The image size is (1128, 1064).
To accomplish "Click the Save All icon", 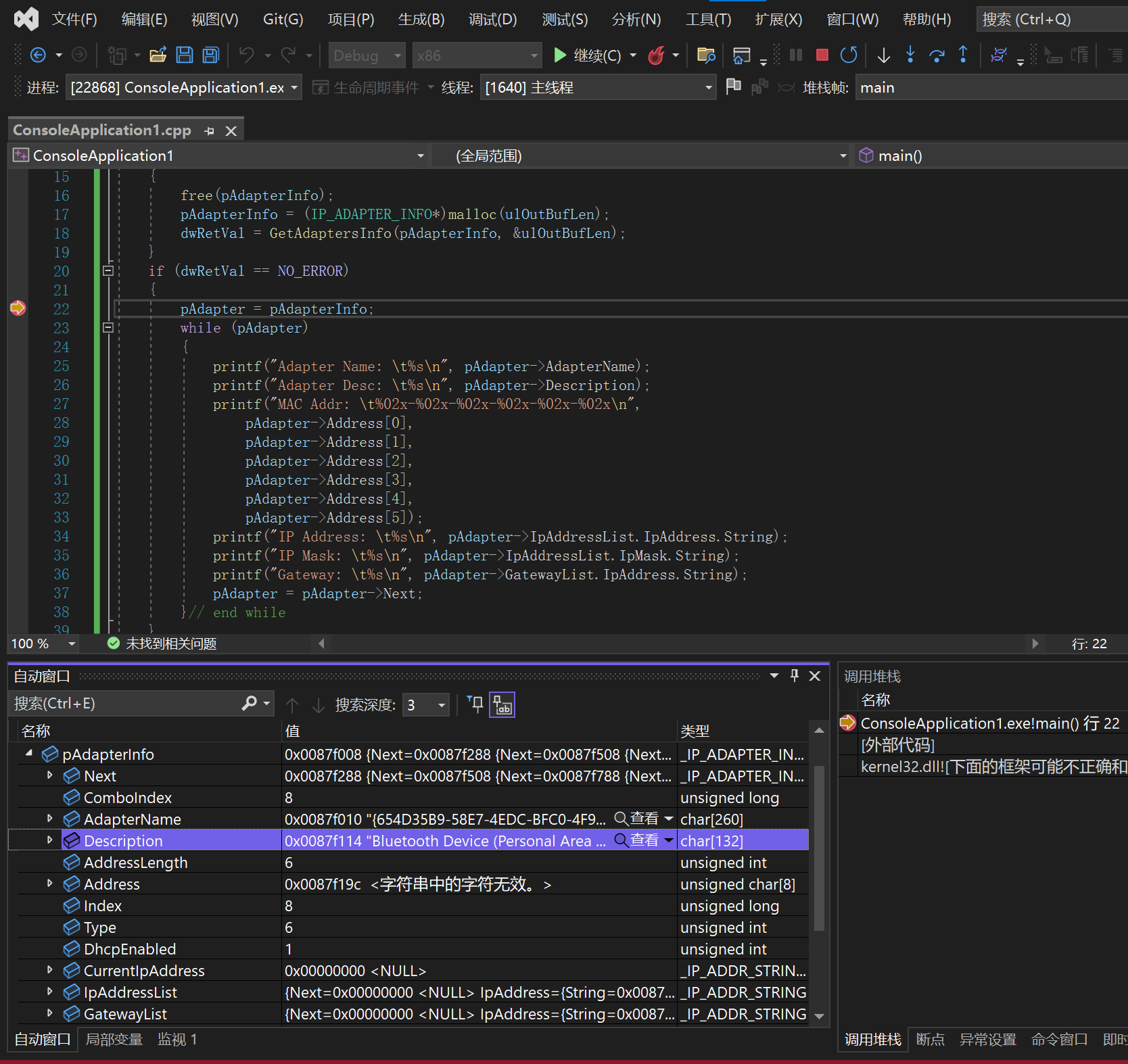I will point(211,55).
